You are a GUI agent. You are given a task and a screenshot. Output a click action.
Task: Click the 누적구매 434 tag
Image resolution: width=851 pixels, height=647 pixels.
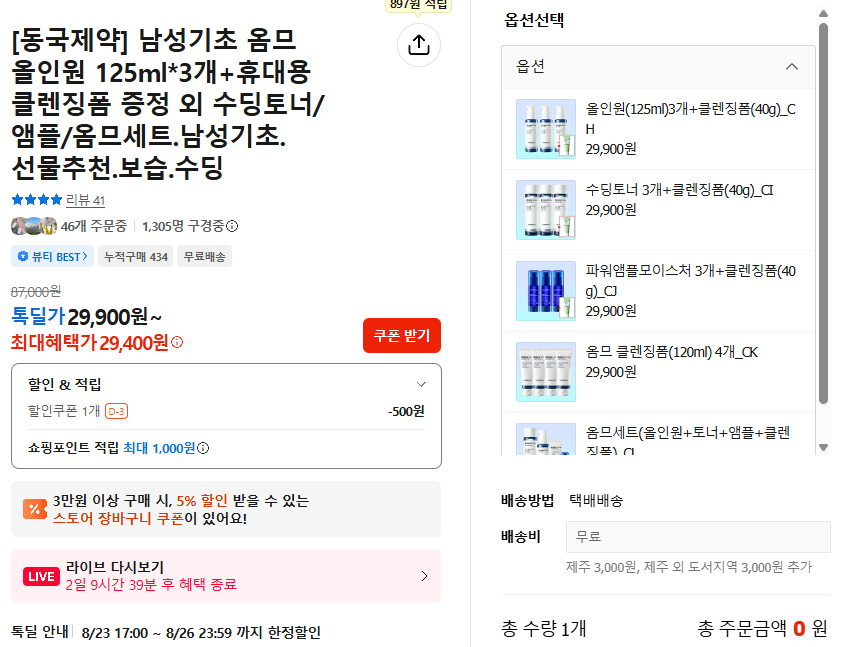tap(136, 257)
